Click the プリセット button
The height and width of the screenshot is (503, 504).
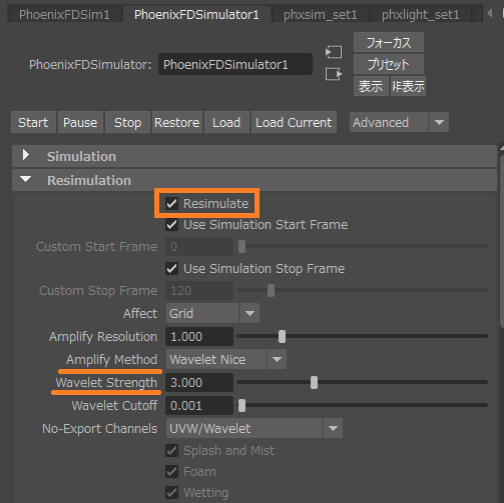point(389,64)
